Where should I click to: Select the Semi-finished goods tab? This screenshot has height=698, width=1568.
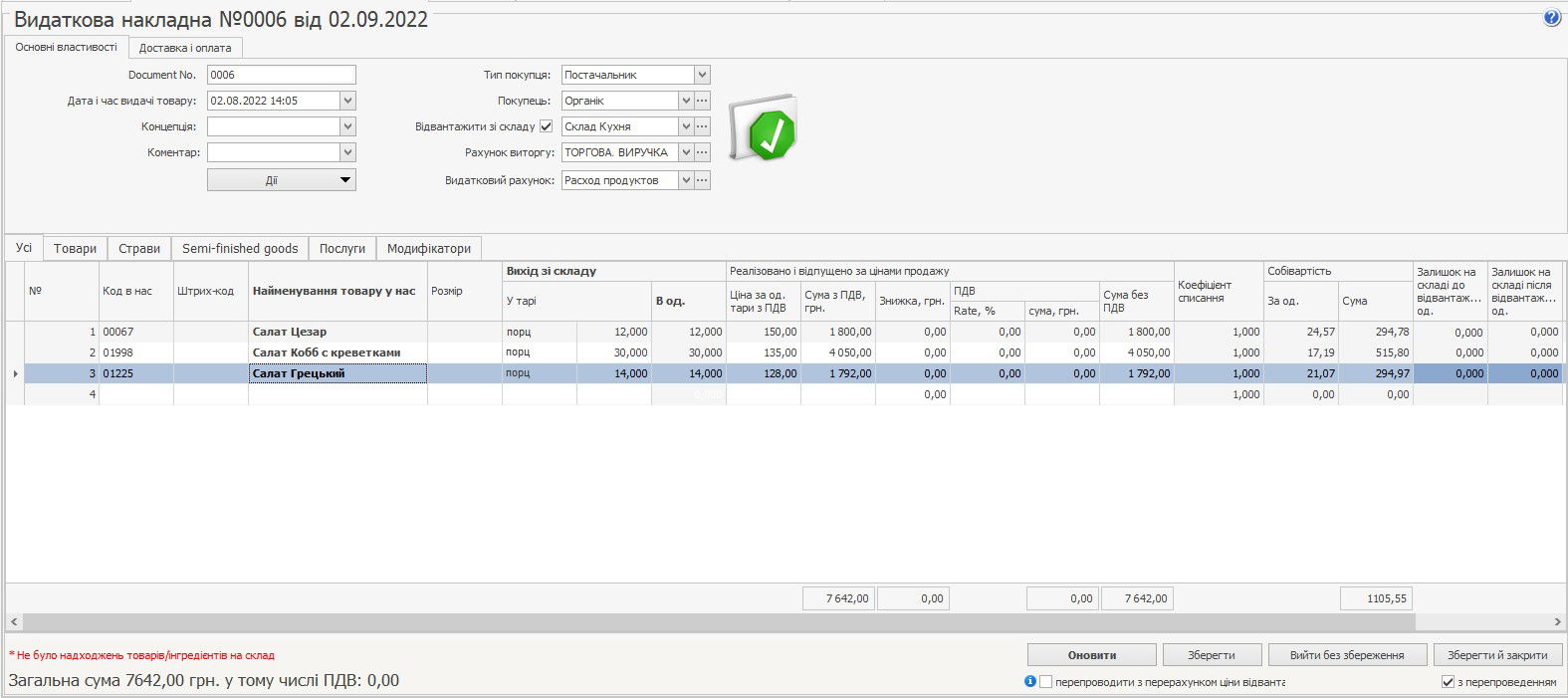pos(240,249)
